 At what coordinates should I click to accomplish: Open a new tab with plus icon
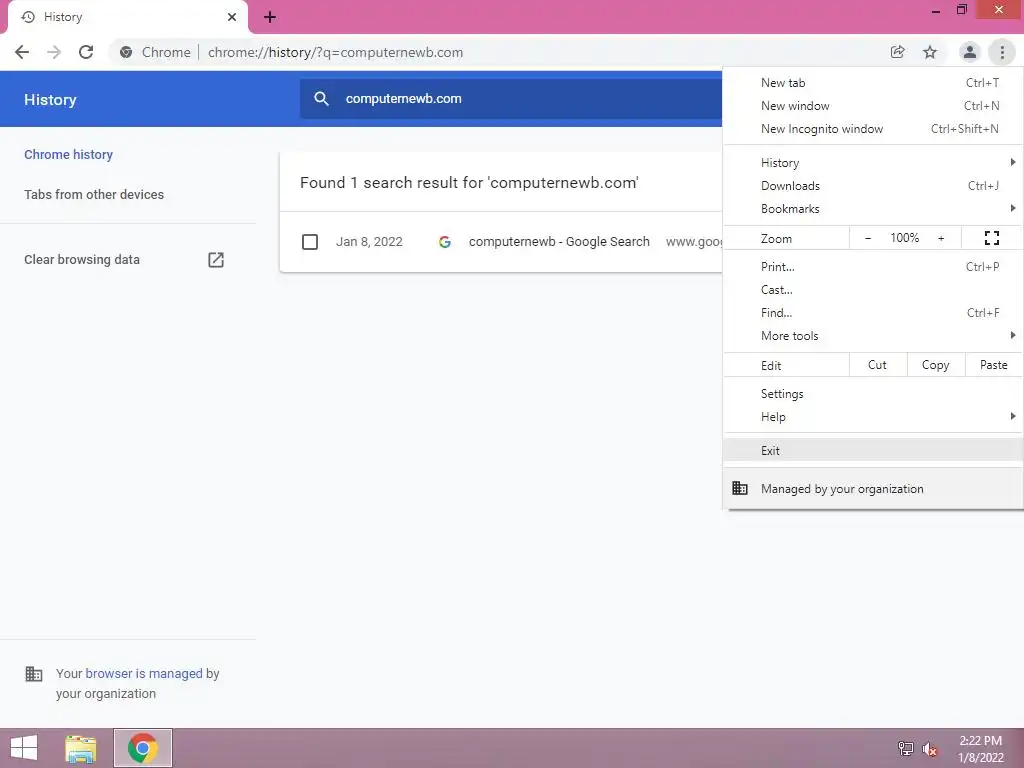coord(270,17)
